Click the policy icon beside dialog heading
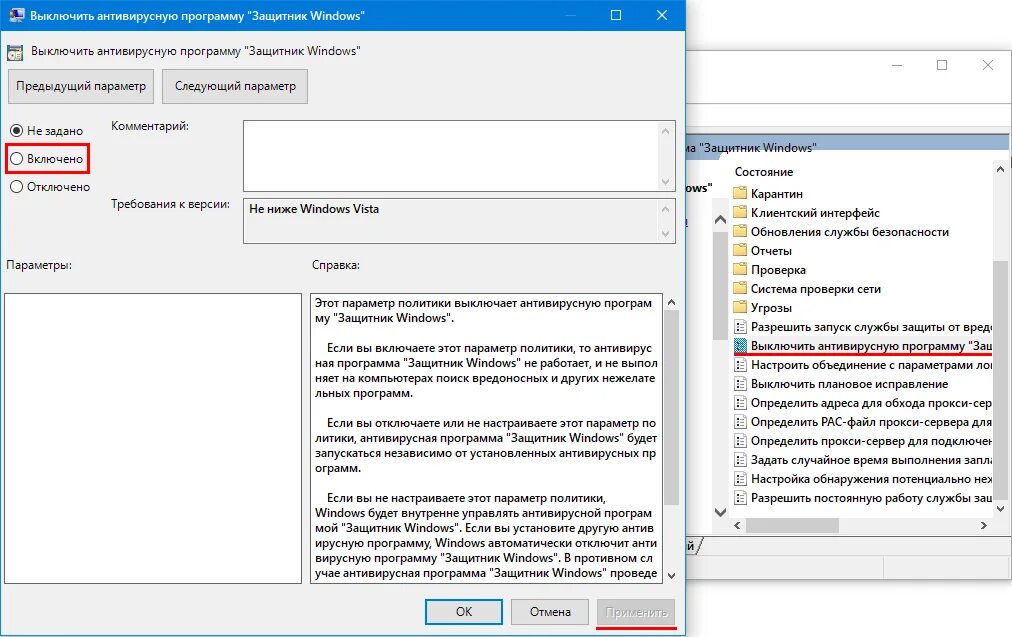The width and height of the screenshot is (1012, 637). [15, 52]
